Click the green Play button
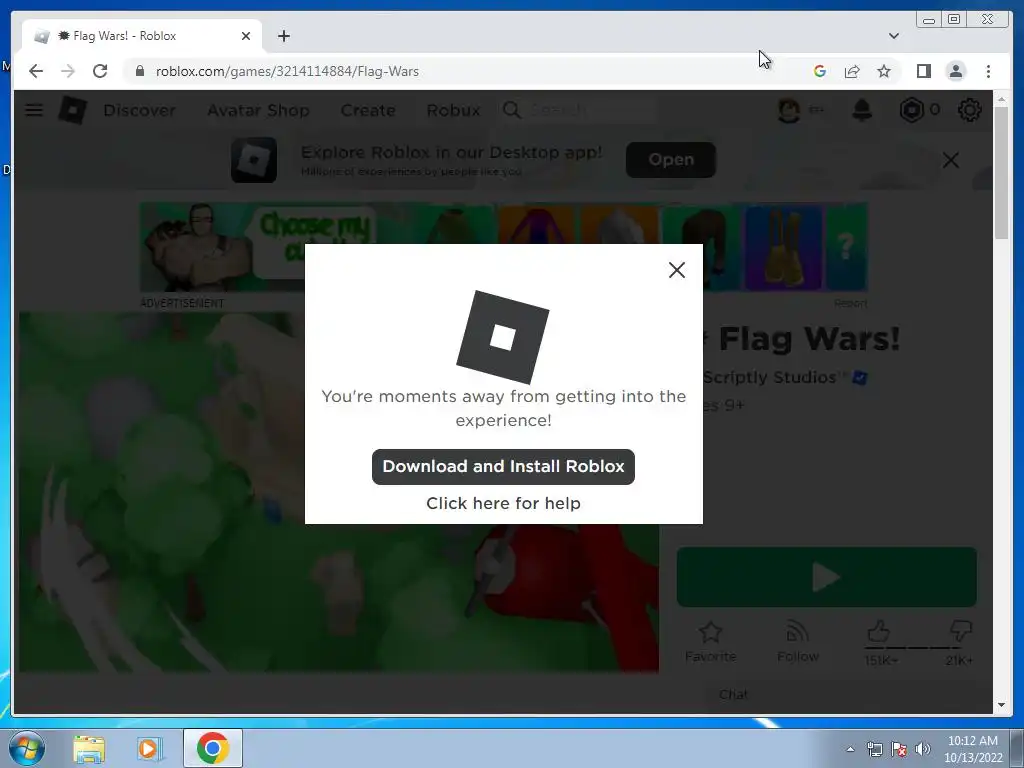Image resolution: width=1024 pixels, height=768 pixels. coord(826,577)
